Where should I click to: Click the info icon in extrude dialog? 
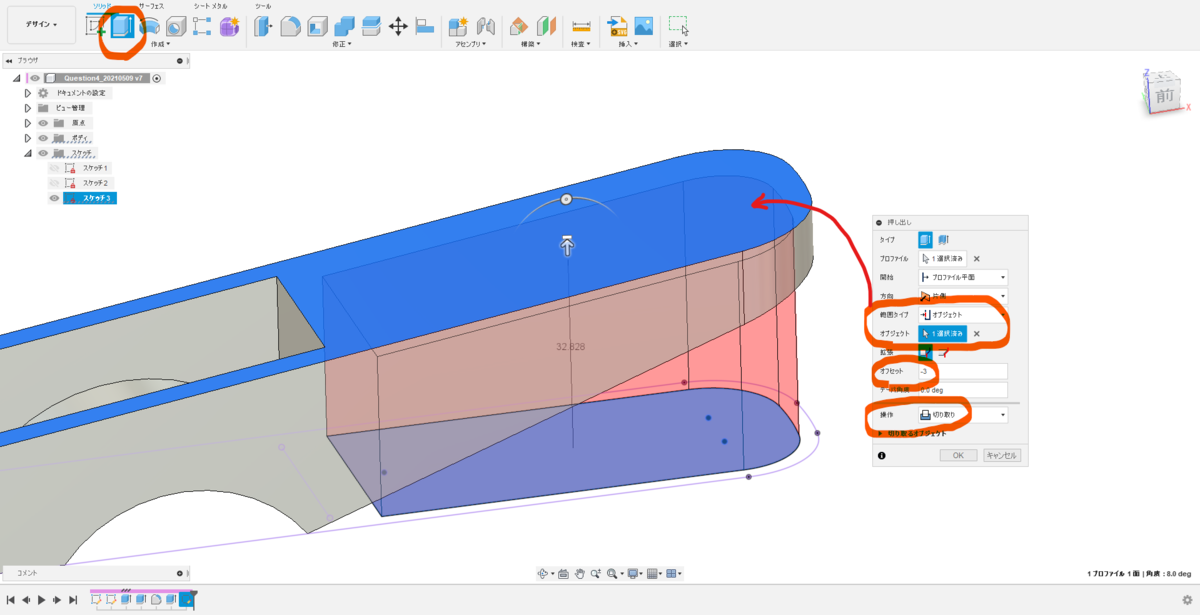881,455
